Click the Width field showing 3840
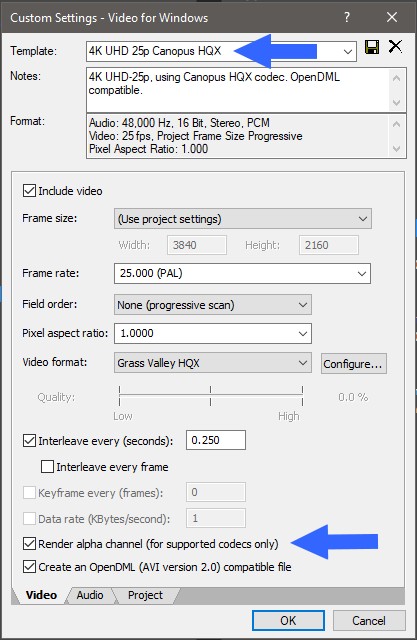 (197, 245)
